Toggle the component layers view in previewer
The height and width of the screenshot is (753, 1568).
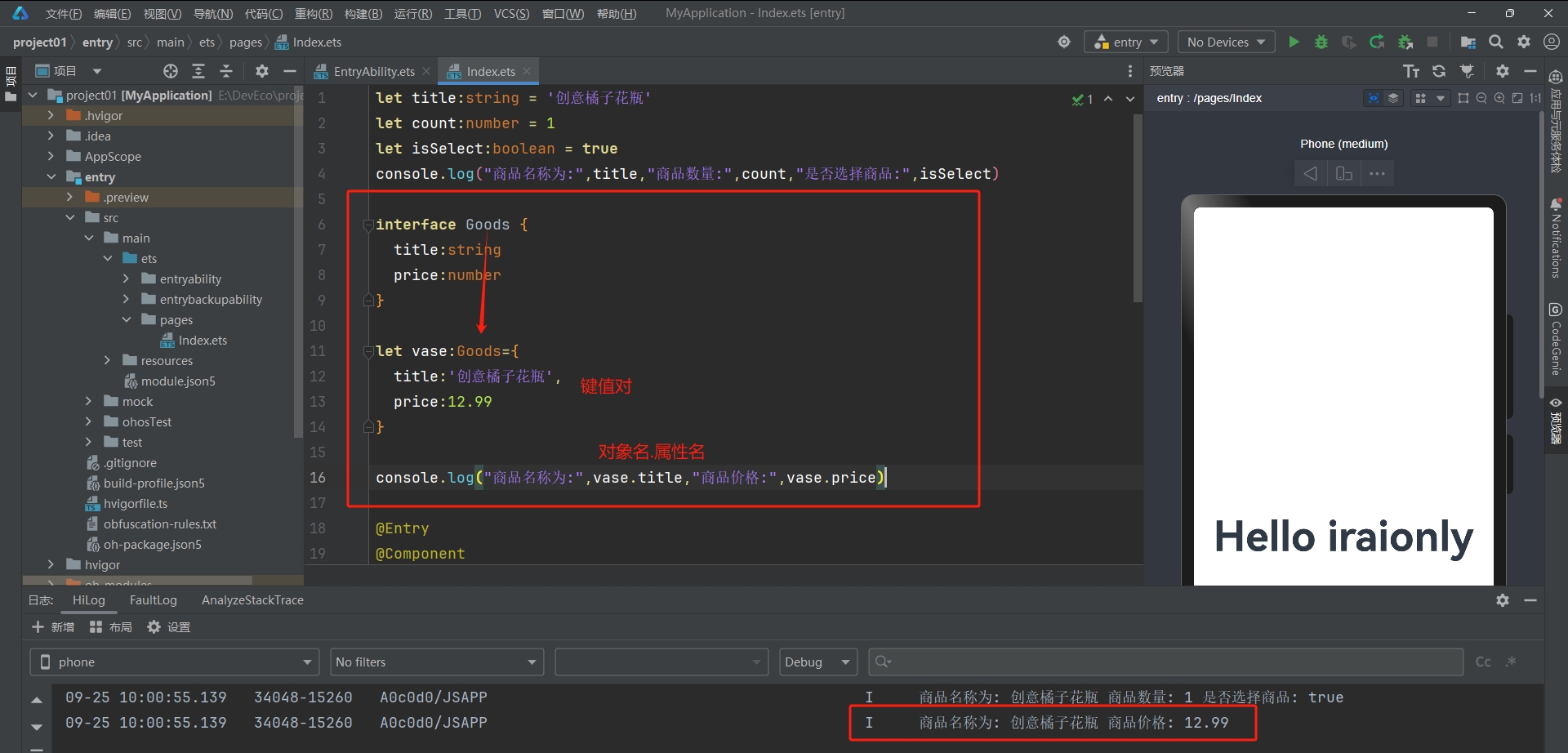[x=1393, y=98]
